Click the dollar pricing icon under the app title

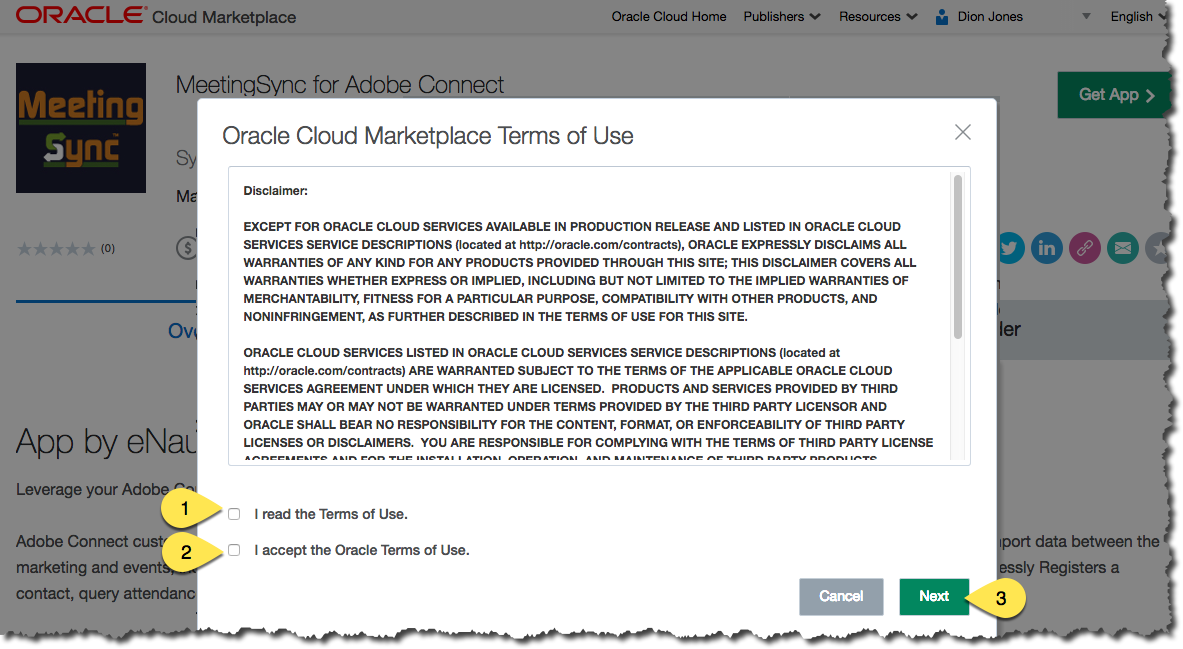186,248
